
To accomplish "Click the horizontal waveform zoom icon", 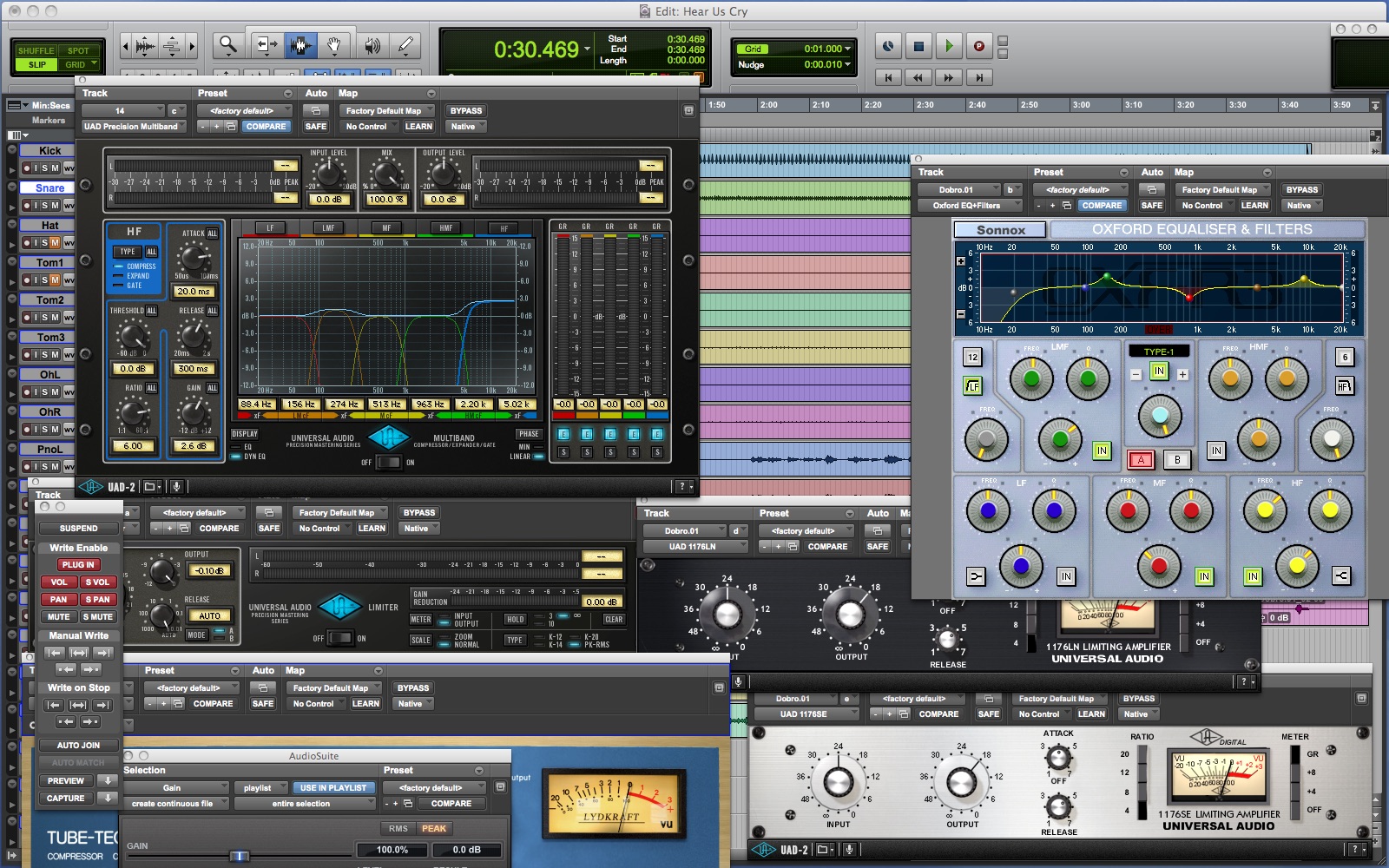I will tap(145, 46).
